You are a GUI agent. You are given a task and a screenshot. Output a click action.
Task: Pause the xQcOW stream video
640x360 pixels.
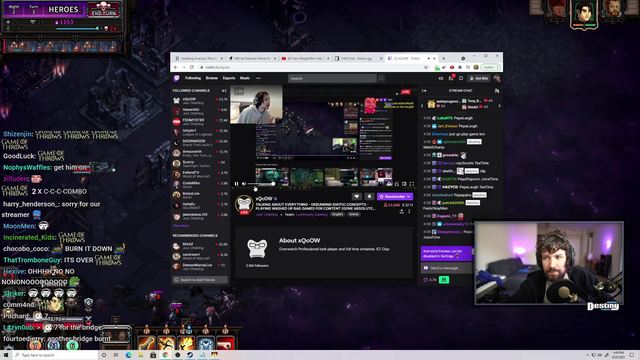[x=236, y=184]
